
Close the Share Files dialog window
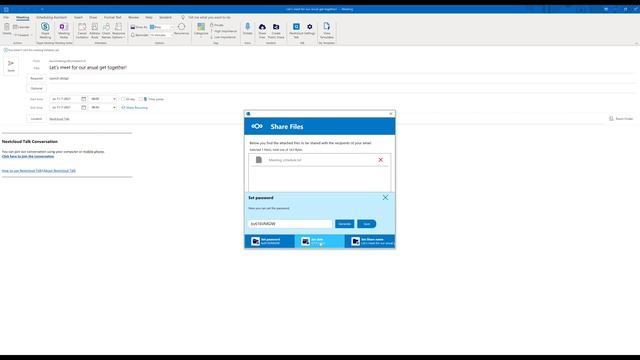[x=391, y=114]
